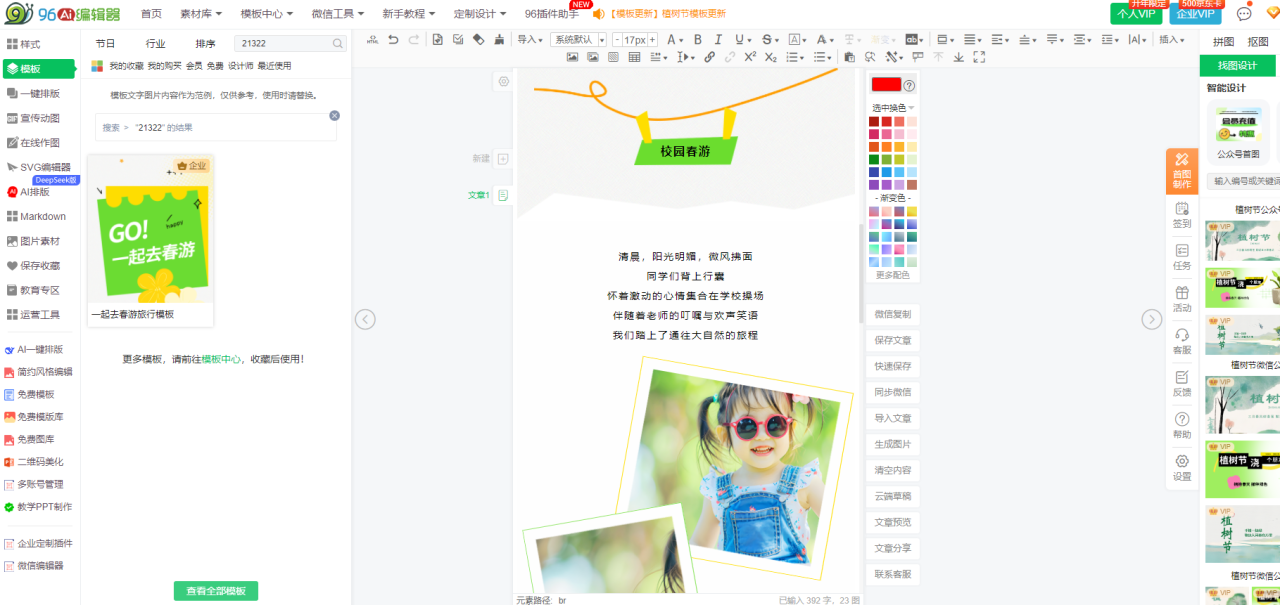The height and width of the screenshot is (605, 1280).
Task: Click the undo arrow in the toolbar
Action: pyautogui.click(x=393, y=40)
